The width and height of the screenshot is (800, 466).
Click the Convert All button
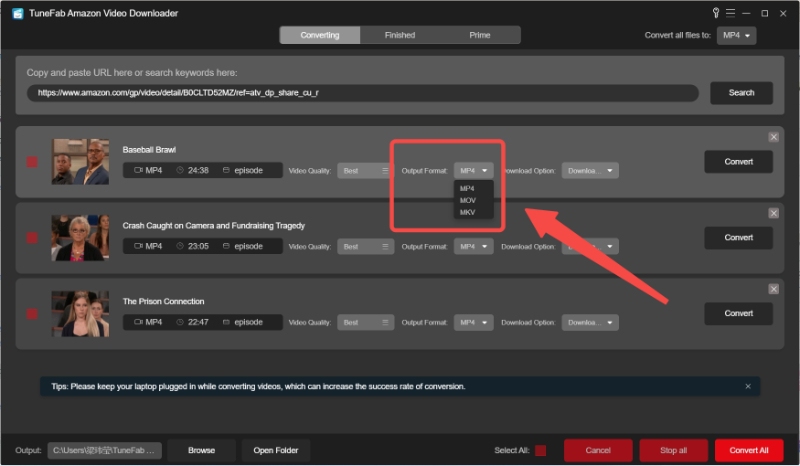[748, 450]
